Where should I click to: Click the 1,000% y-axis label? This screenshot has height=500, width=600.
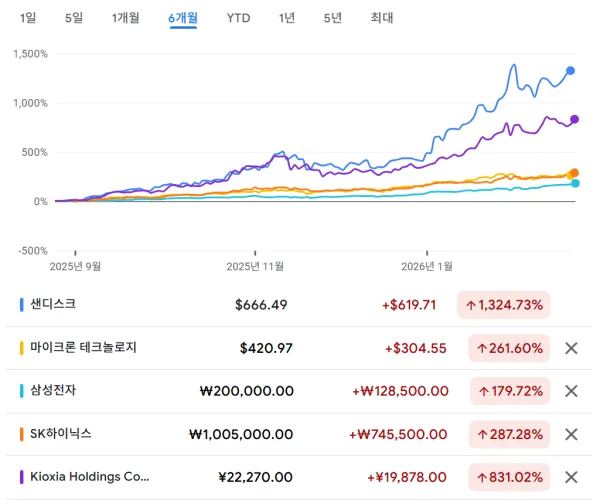click(x=30, y=103)
